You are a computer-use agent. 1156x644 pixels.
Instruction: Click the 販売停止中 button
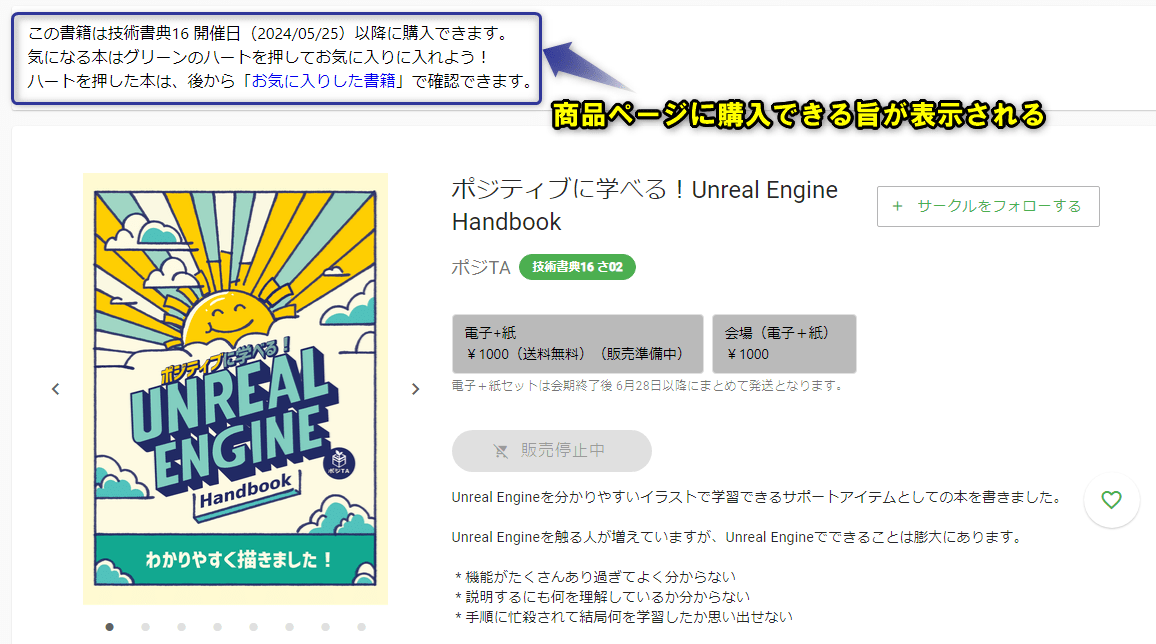pos(551,451)
